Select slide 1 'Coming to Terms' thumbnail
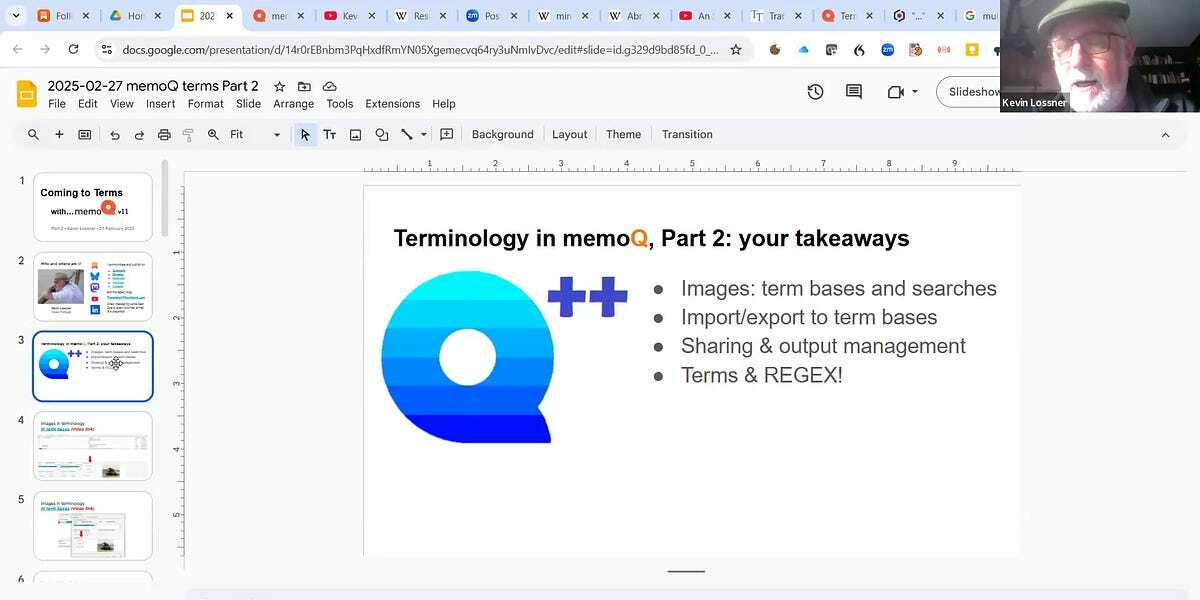 click(x=93, y=207)
